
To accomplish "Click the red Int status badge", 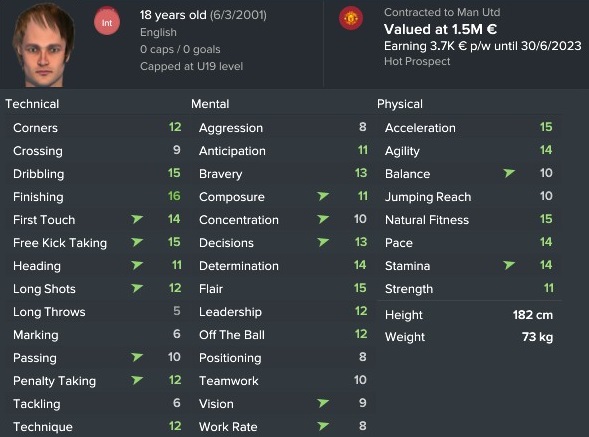I will point(107,22).
